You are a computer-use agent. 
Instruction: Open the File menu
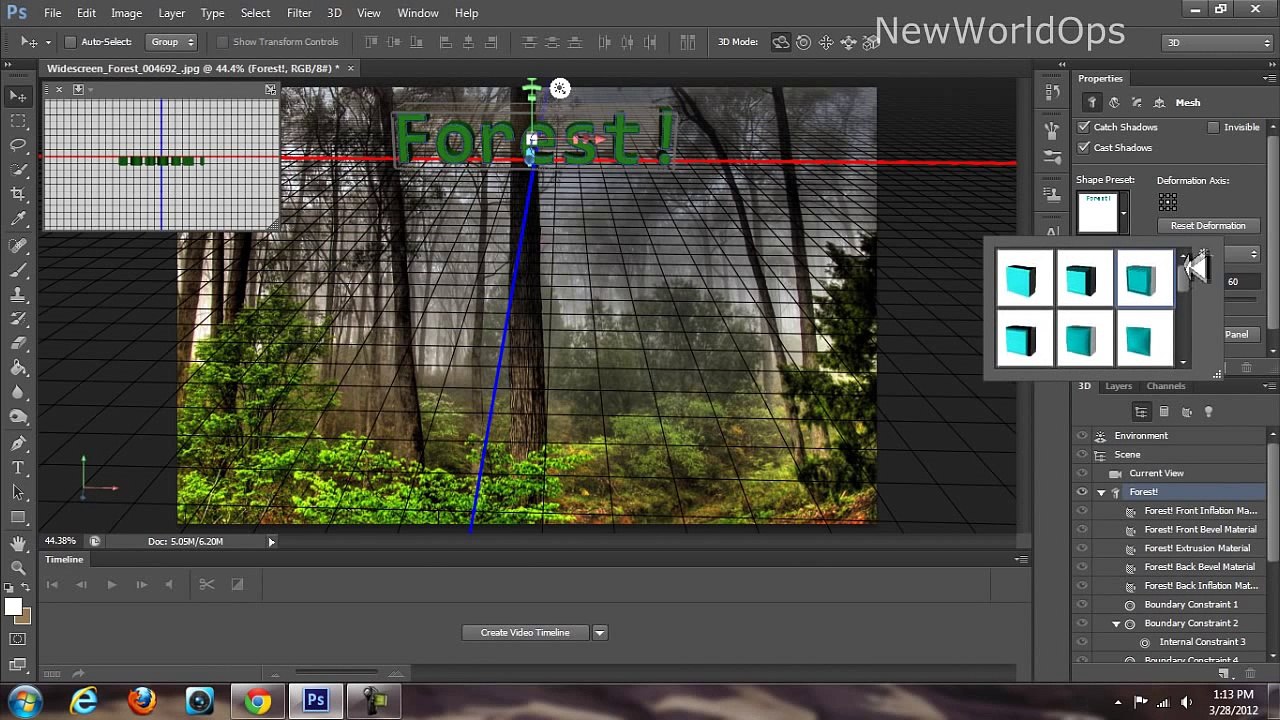click(53, 13)
